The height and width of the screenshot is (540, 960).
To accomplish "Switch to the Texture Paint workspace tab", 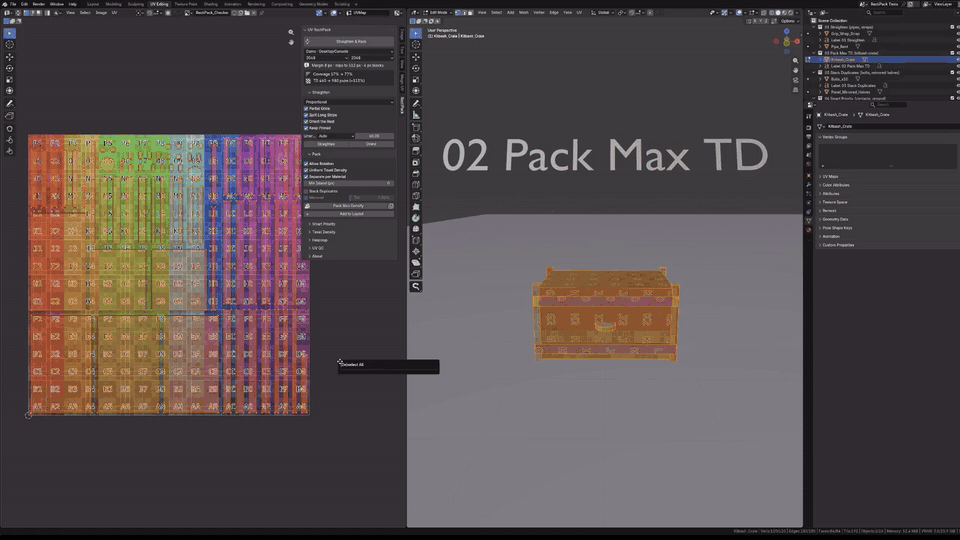I will tap(186, 4).
